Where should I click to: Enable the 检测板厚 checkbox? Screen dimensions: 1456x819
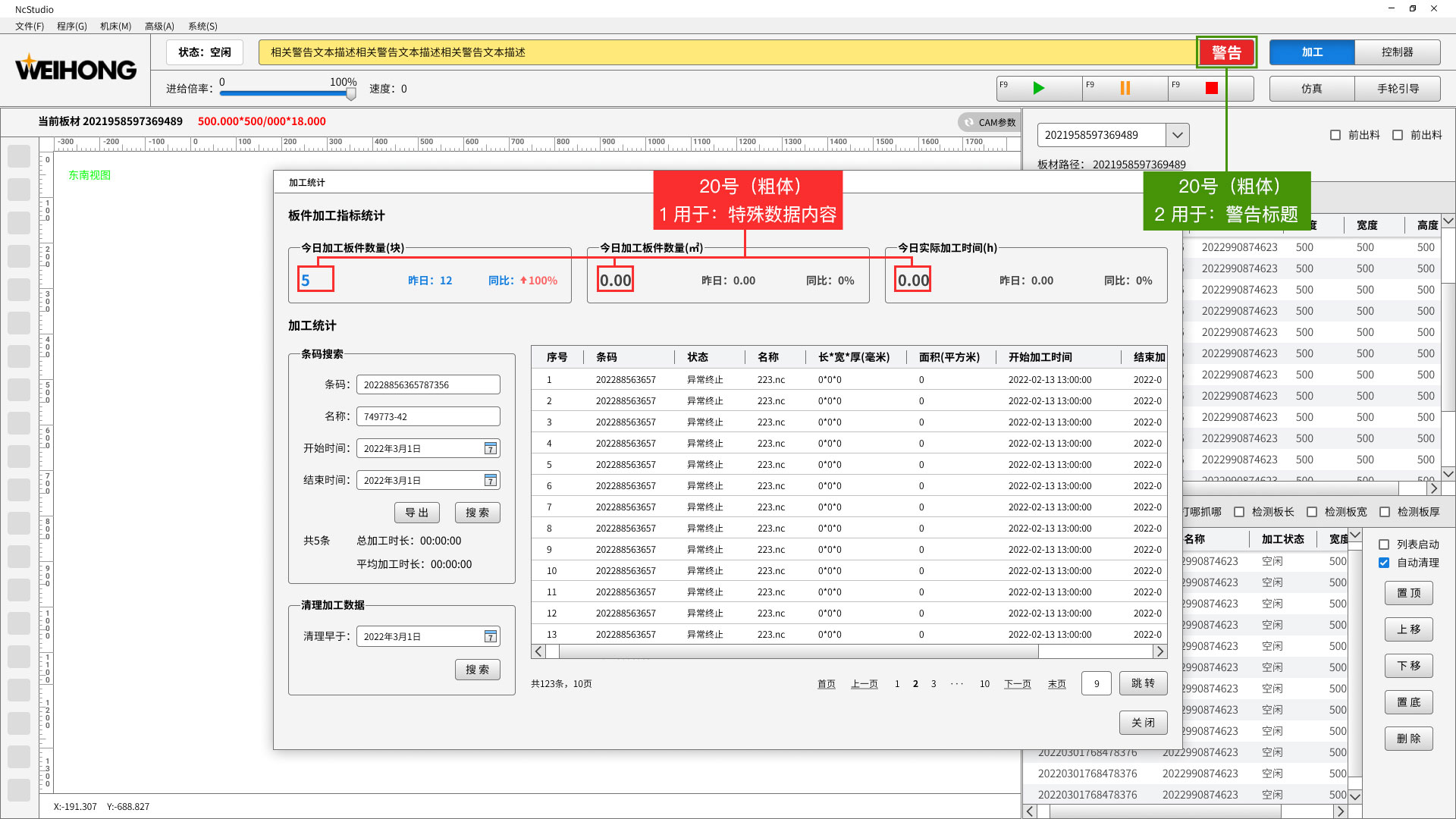1385,512
